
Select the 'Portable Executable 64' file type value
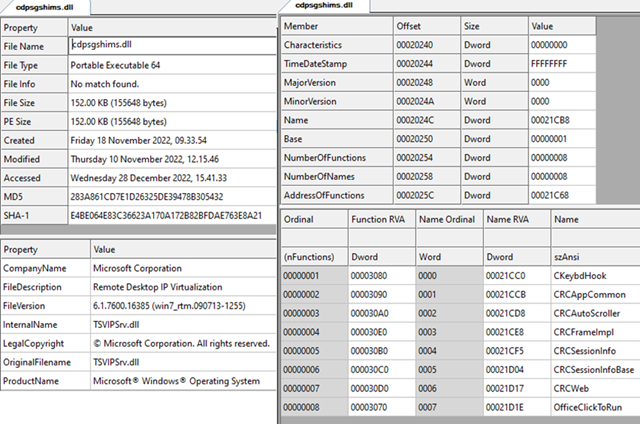tap(116, 65)
